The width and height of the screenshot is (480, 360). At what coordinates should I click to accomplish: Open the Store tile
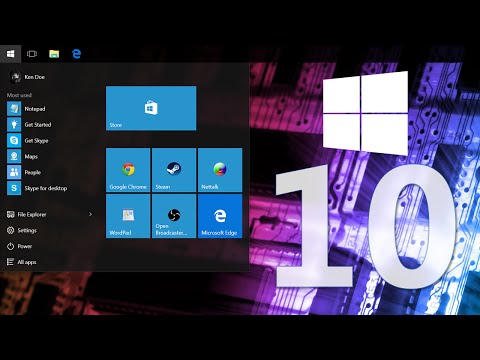point(151,108)
